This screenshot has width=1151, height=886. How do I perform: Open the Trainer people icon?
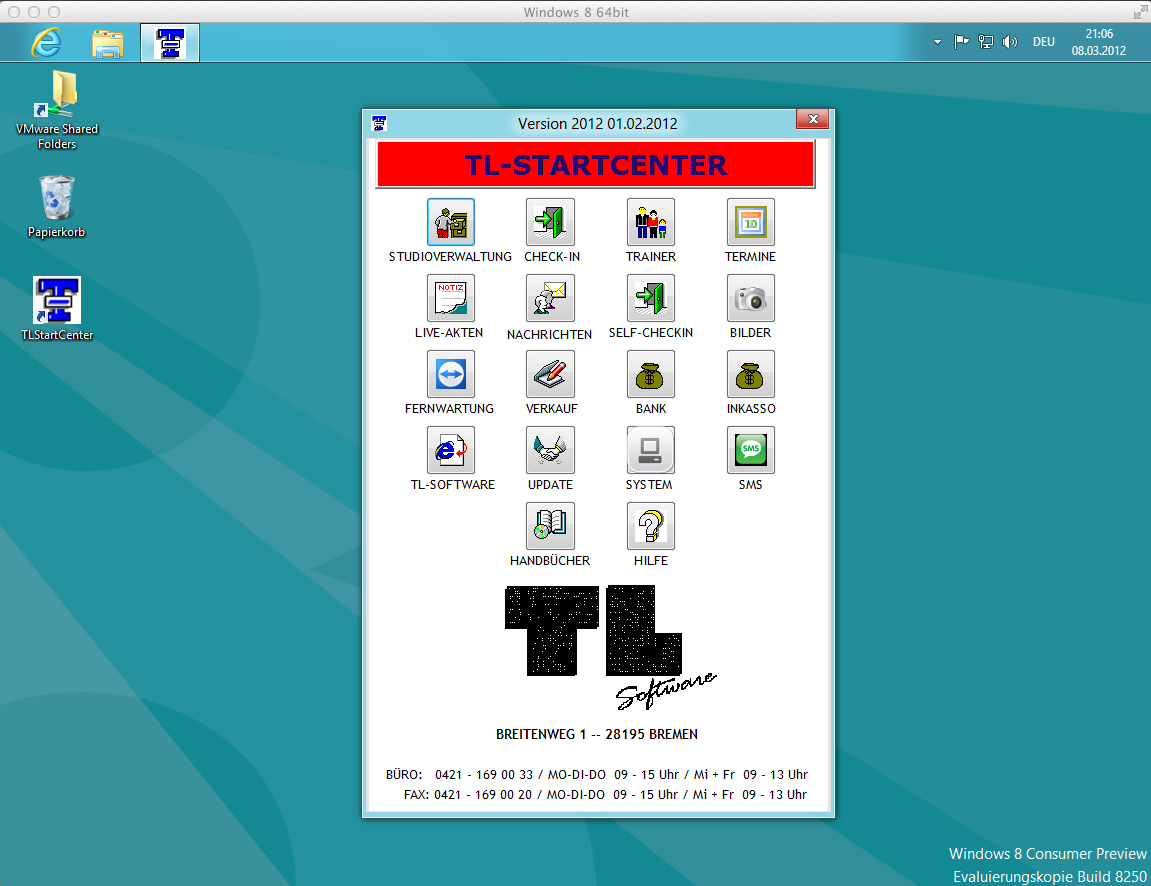pos(650,222)
